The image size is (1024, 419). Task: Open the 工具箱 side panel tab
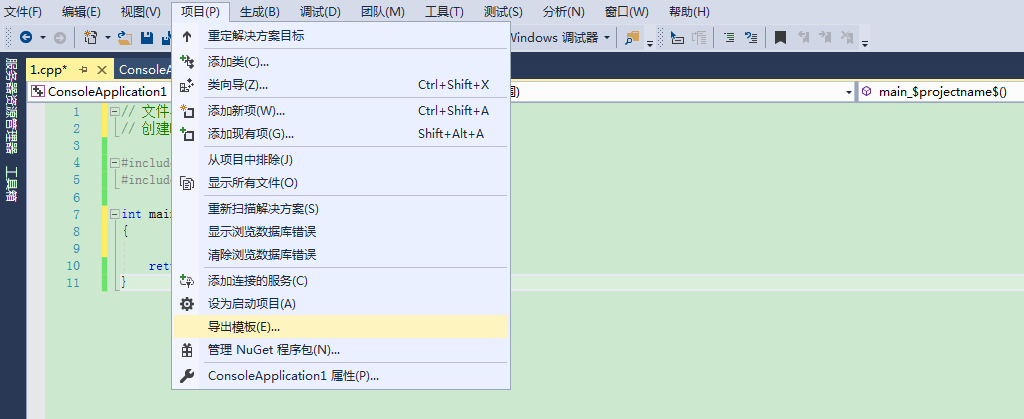coord(11,183)
